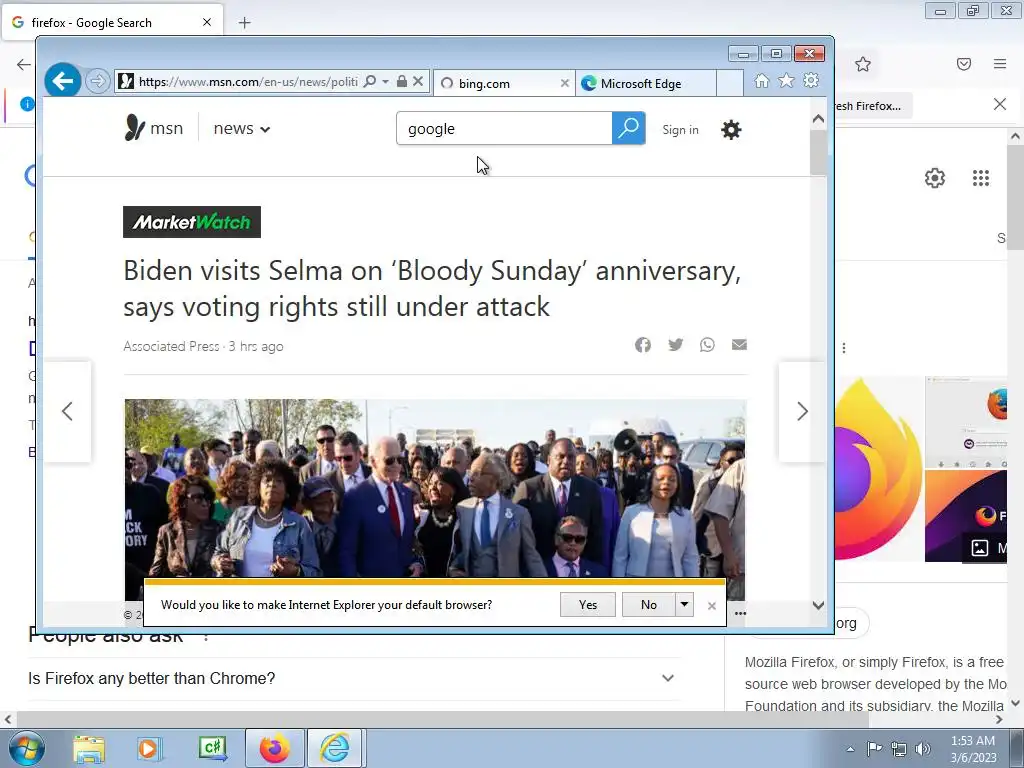Open the Google apps grid icon
Image resolution: width=1024 pixels, height=768 pixels.
(981, 178)
